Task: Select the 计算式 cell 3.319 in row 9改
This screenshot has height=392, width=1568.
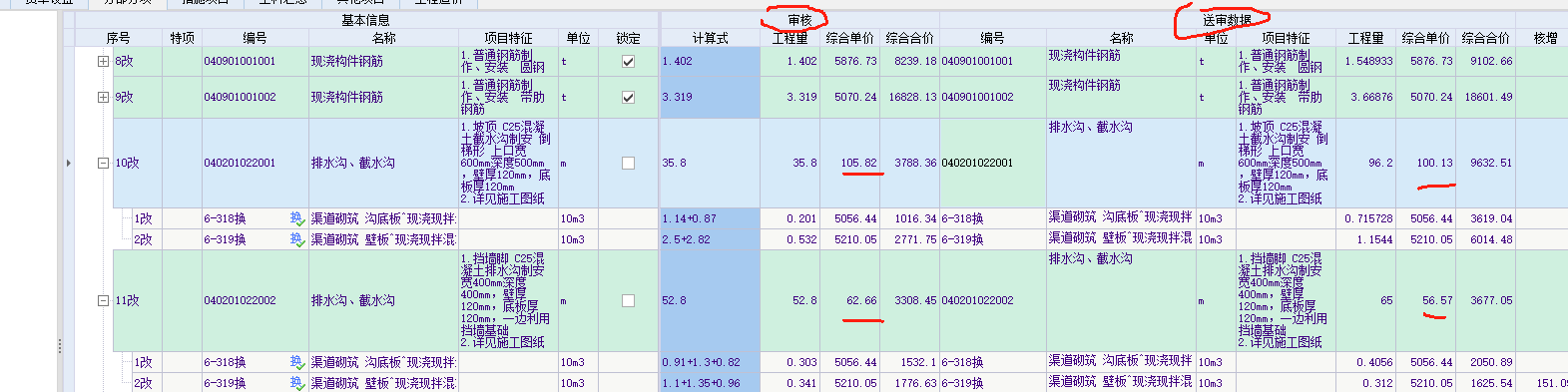Action: click(710, 97)
